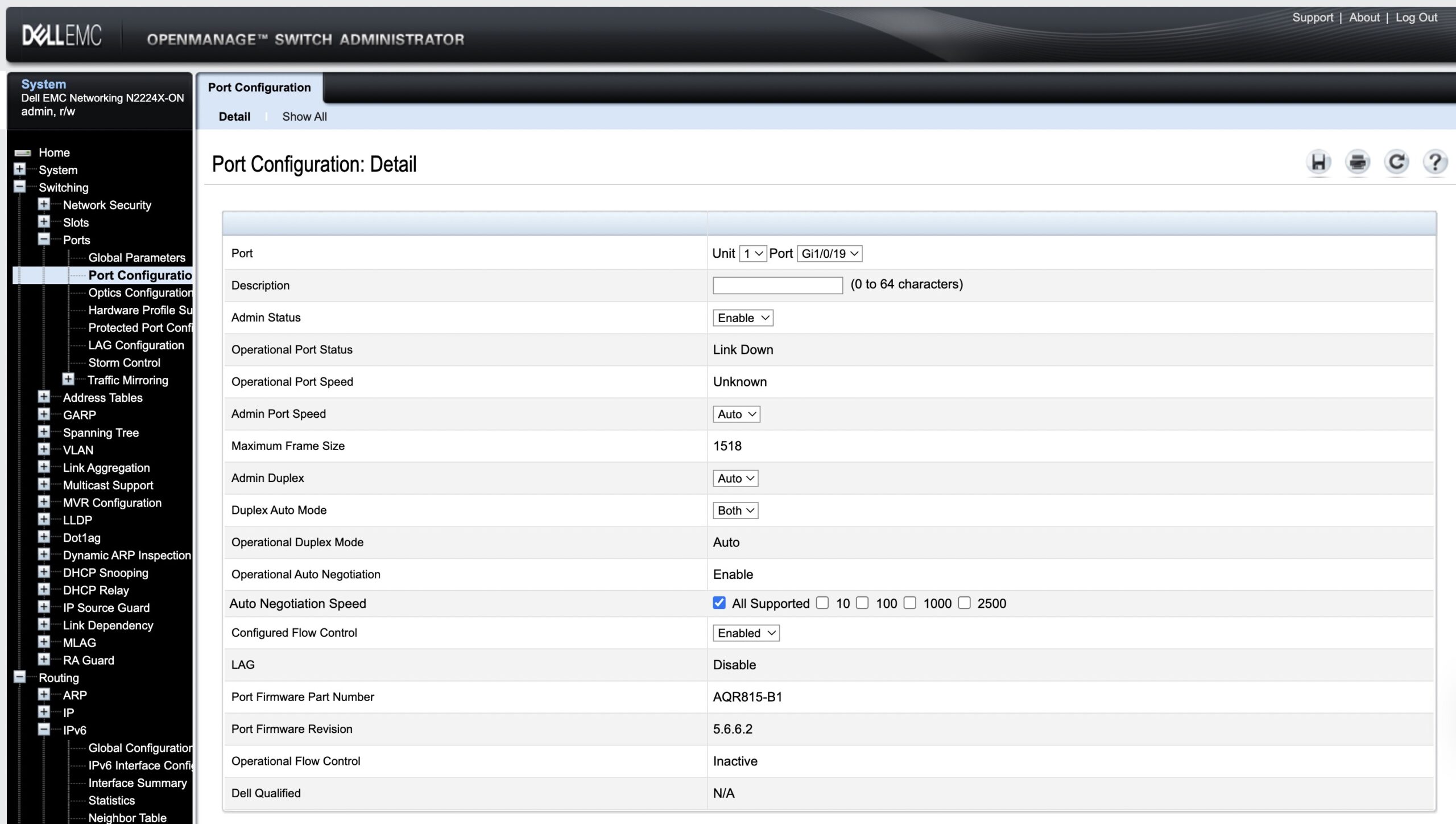Check the 1000 speed checkbox
Image resolution: width=1456 pixels, height=824 pixels.
910,603
